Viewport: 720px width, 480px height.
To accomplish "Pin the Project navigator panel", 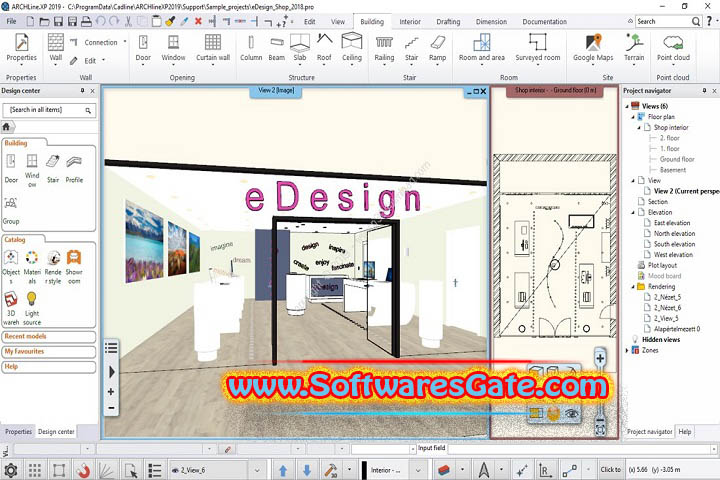I will [x=704, y=90].
